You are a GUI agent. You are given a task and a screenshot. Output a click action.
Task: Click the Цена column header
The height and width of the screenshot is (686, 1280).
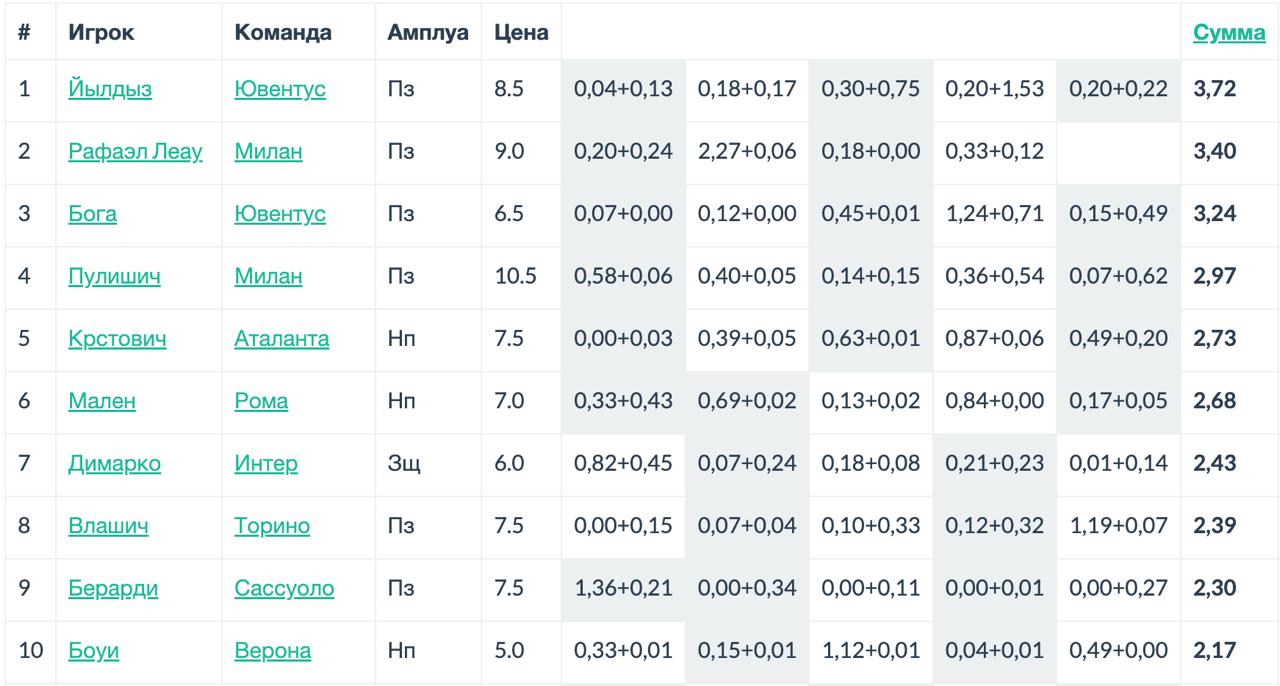(521, 32)
